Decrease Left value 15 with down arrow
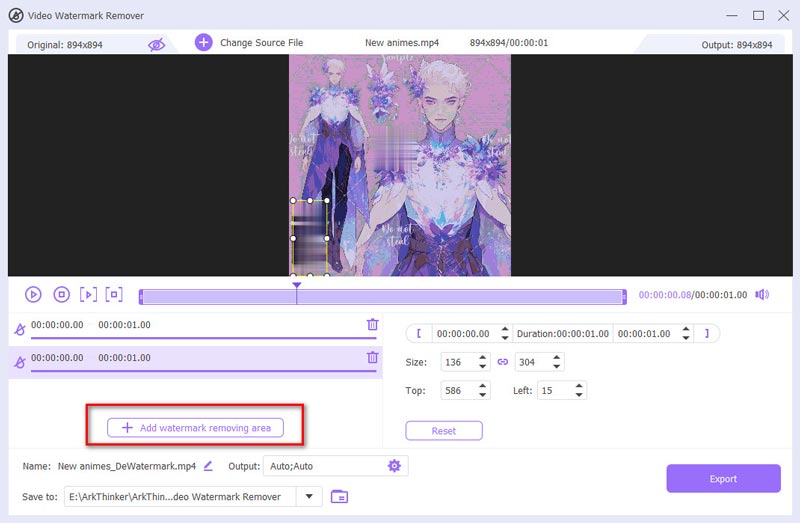Image resolution: width=800 pixels, height=523 pixels. click(579, 395)
